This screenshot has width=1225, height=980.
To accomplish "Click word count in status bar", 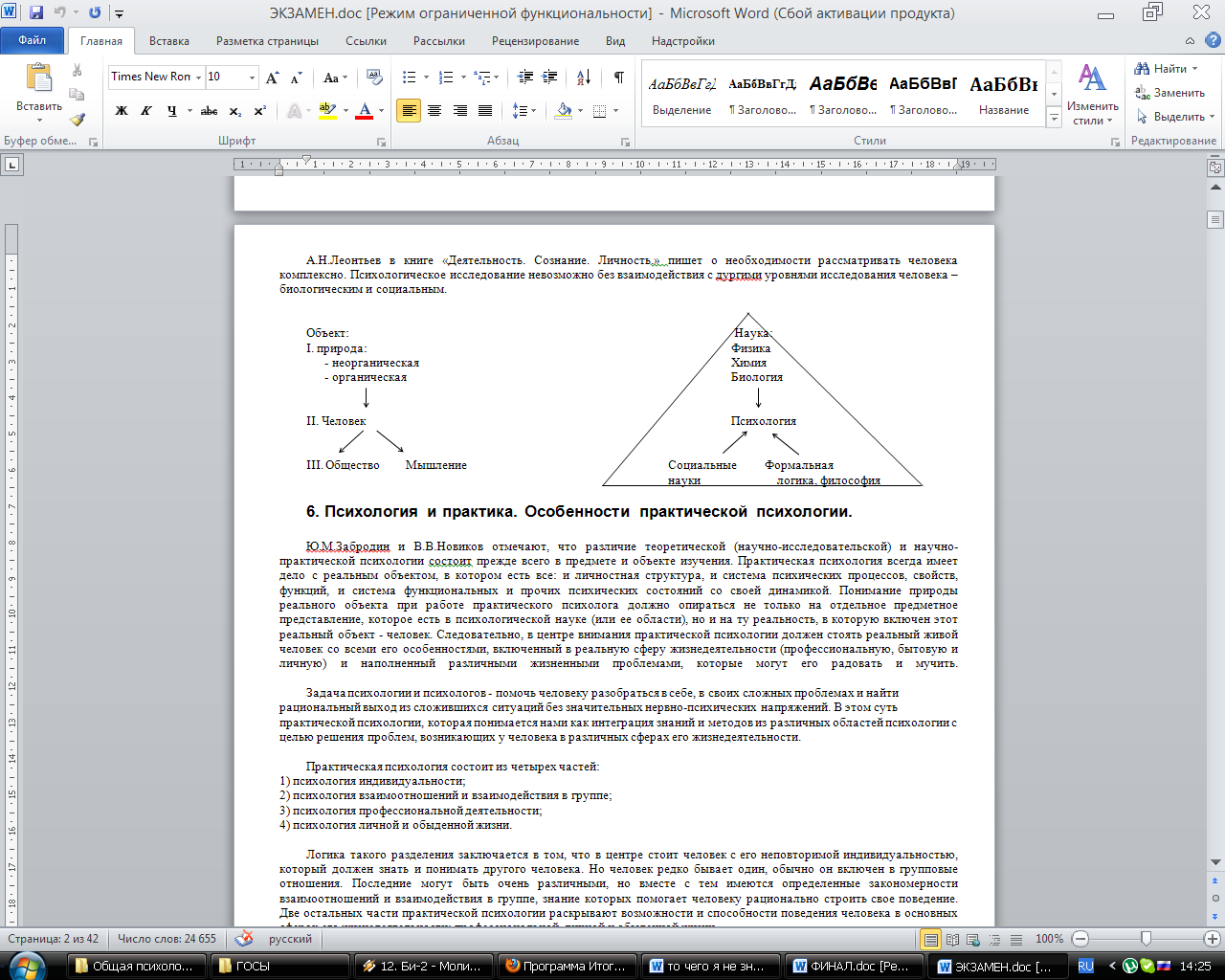I will 167,939.
